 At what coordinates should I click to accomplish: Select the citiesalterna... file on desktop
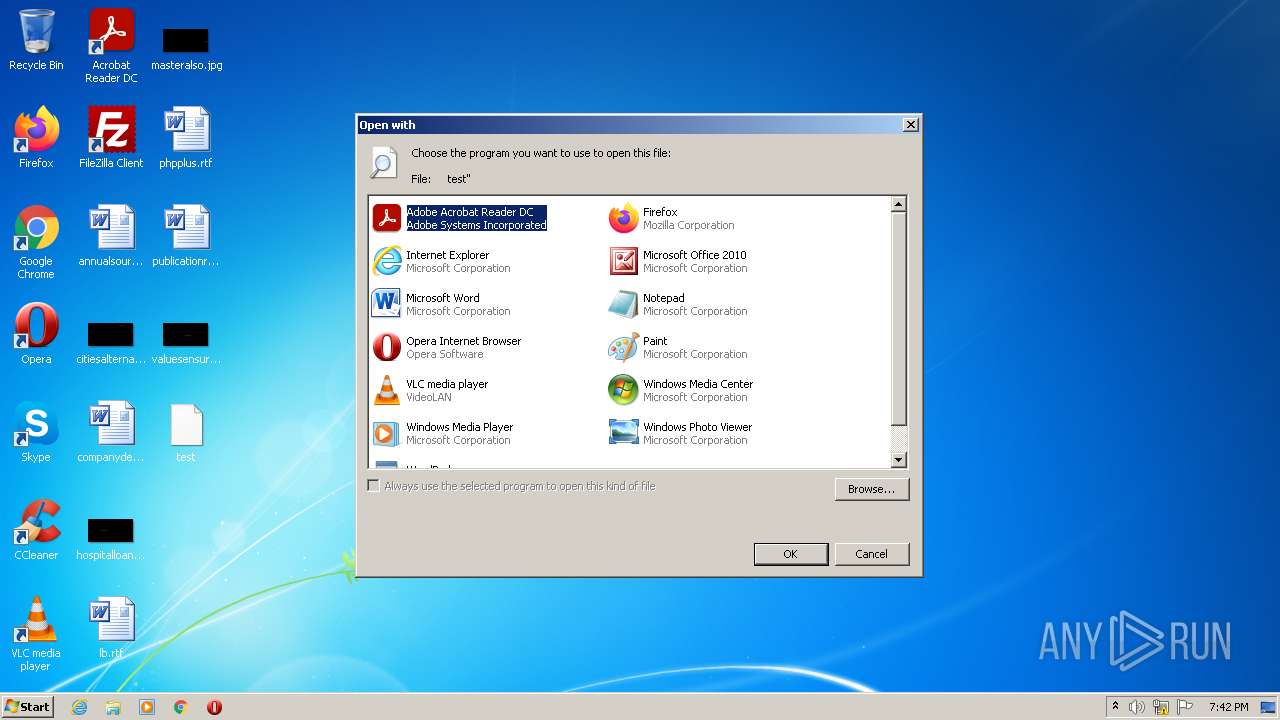(111, 344)
